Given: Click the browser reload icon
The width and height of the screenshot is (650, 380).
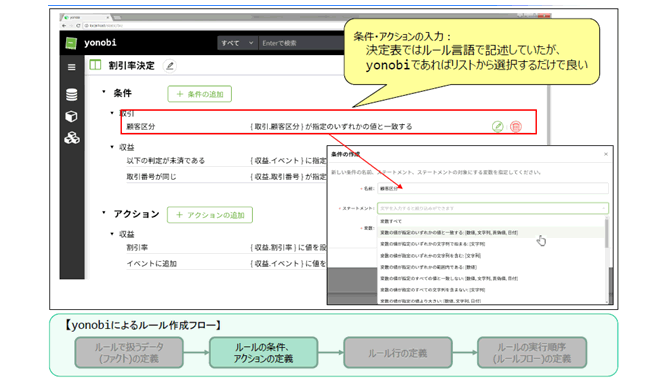Looking at the screenshot, I should (x=78, y=26).
